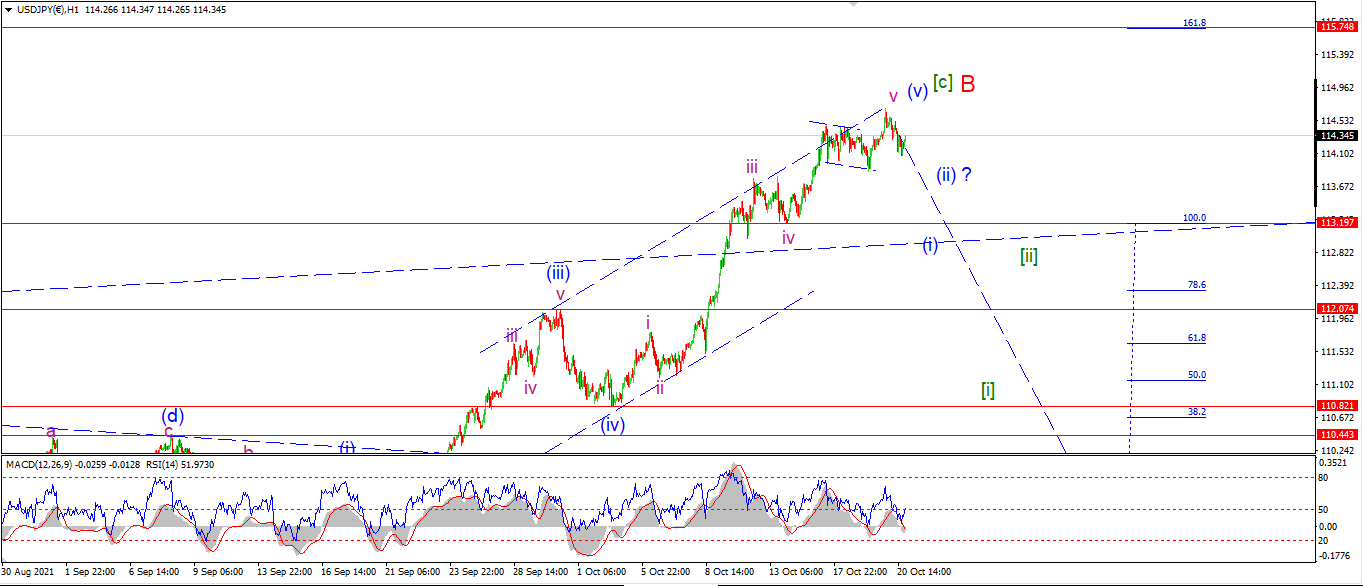This screenshot has width=1363, height=586.
Task: Select the blue (iii) wave label
Action: coord(558,272)
